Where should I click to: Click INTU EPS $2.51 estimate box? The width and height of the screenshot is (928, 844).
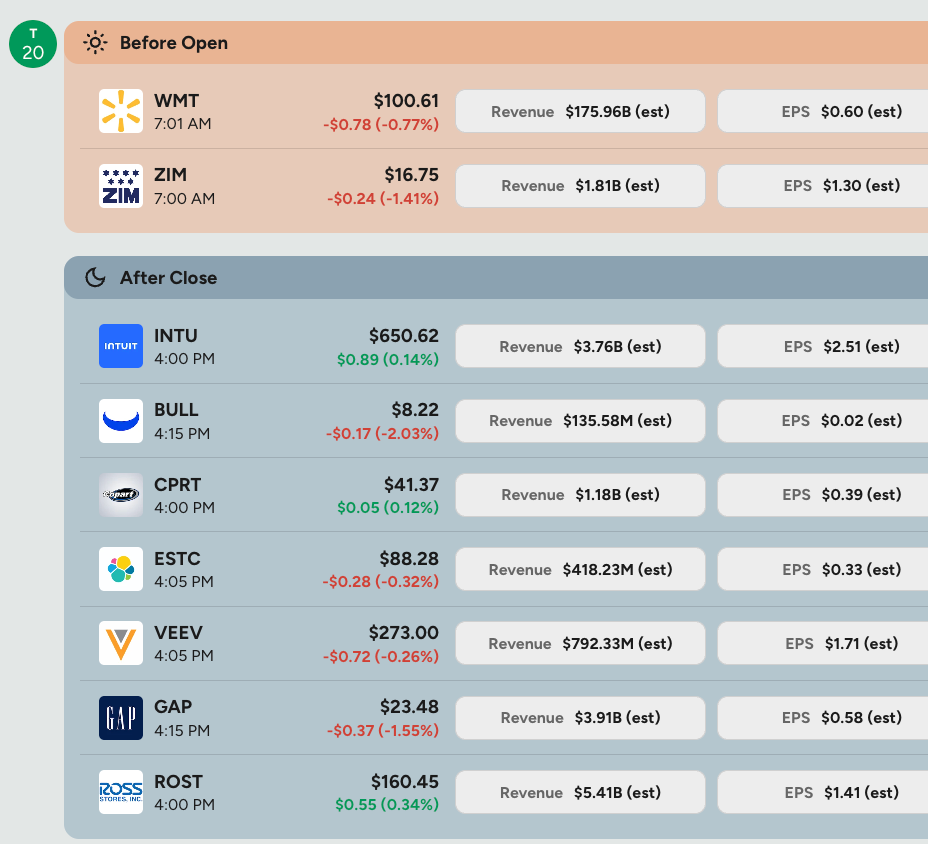tap(823, 346)
